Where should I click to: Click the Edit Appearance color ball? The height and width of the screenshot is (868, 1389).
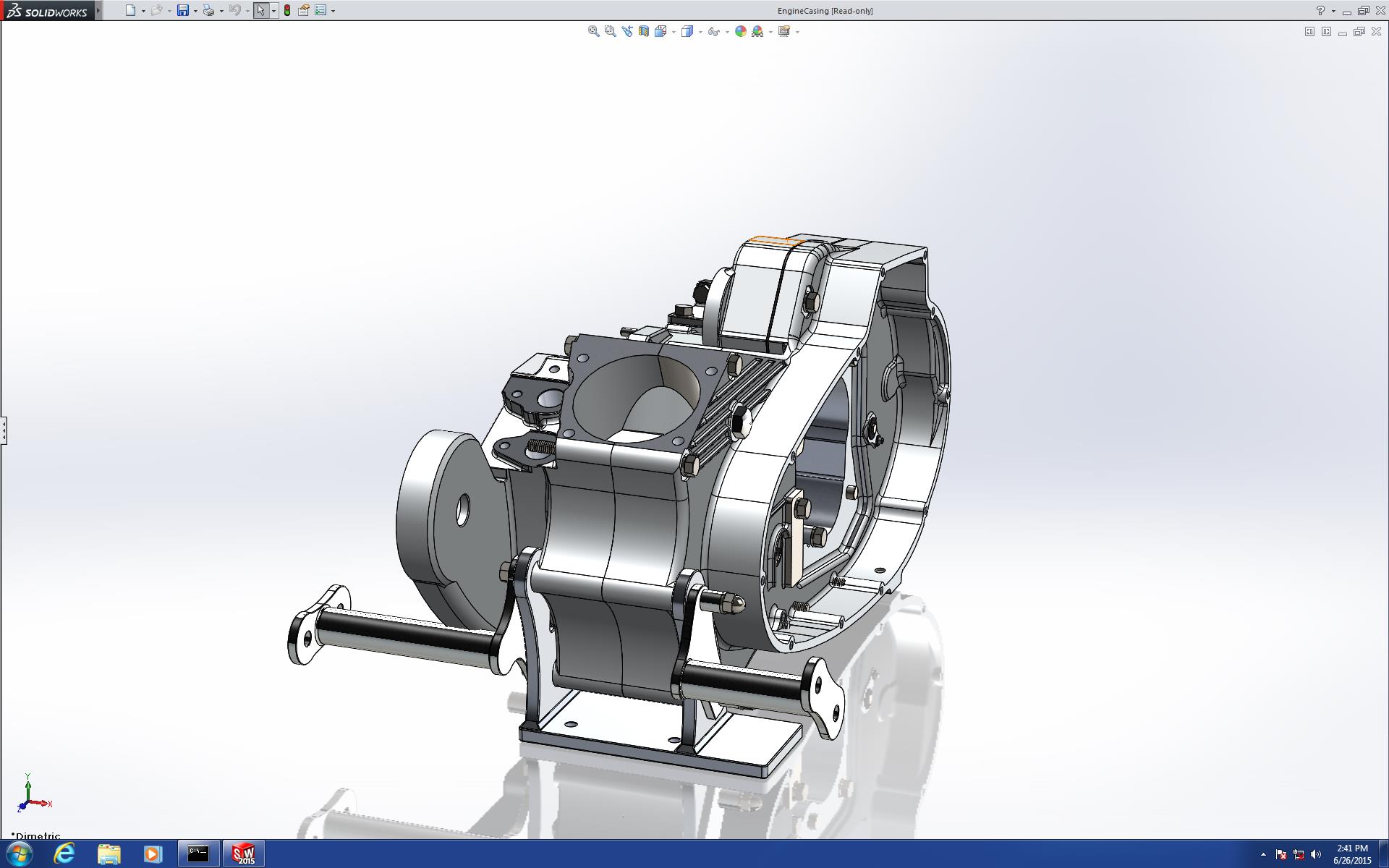[x=740, y=31]
